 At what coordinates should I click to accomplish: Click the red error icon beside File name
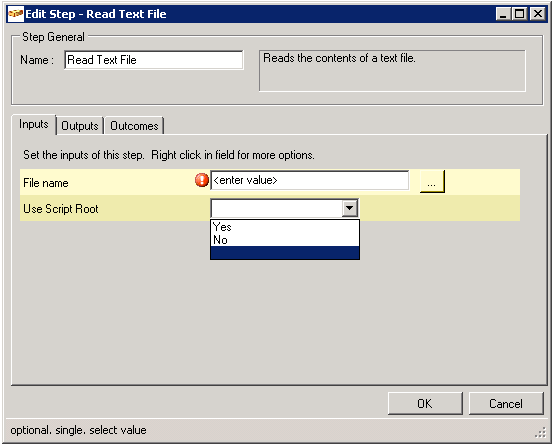point(202,180)
